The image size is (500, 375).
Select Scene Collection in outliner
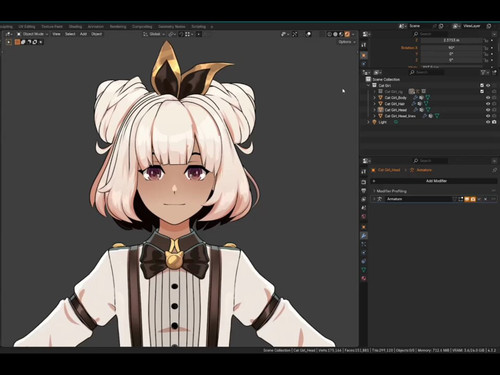386,79
